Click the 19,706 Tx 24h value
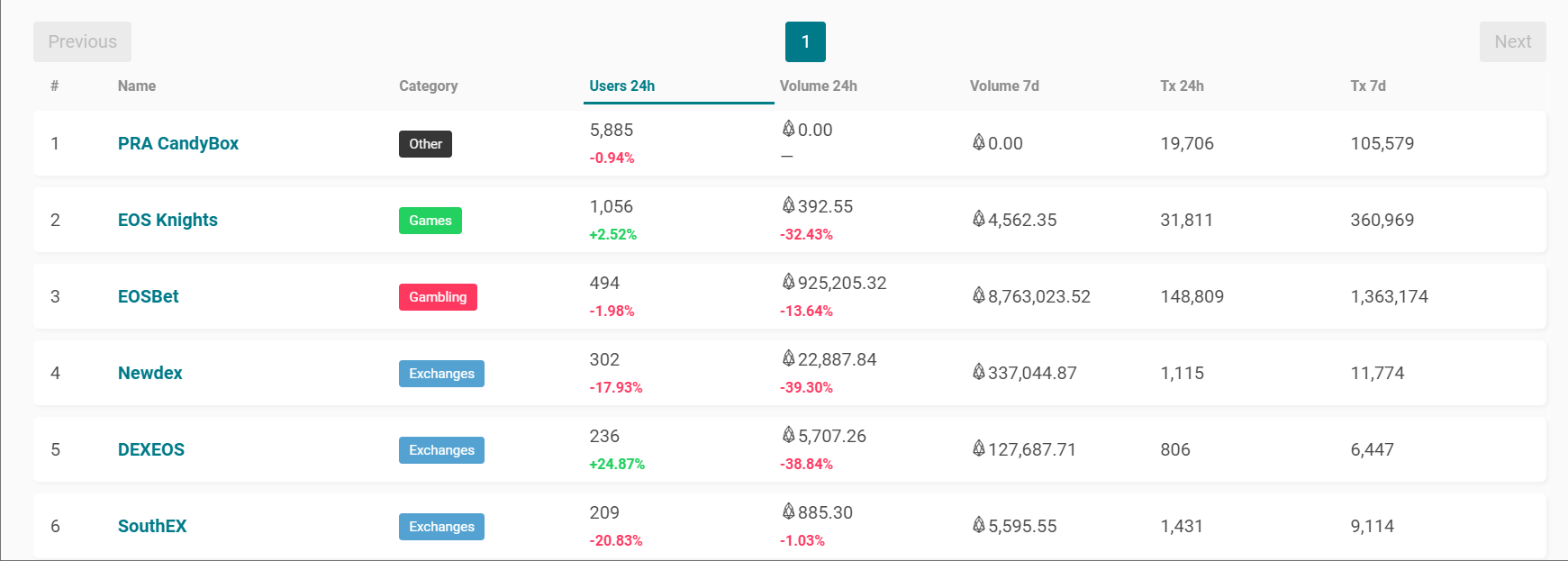 [1187, 143]
